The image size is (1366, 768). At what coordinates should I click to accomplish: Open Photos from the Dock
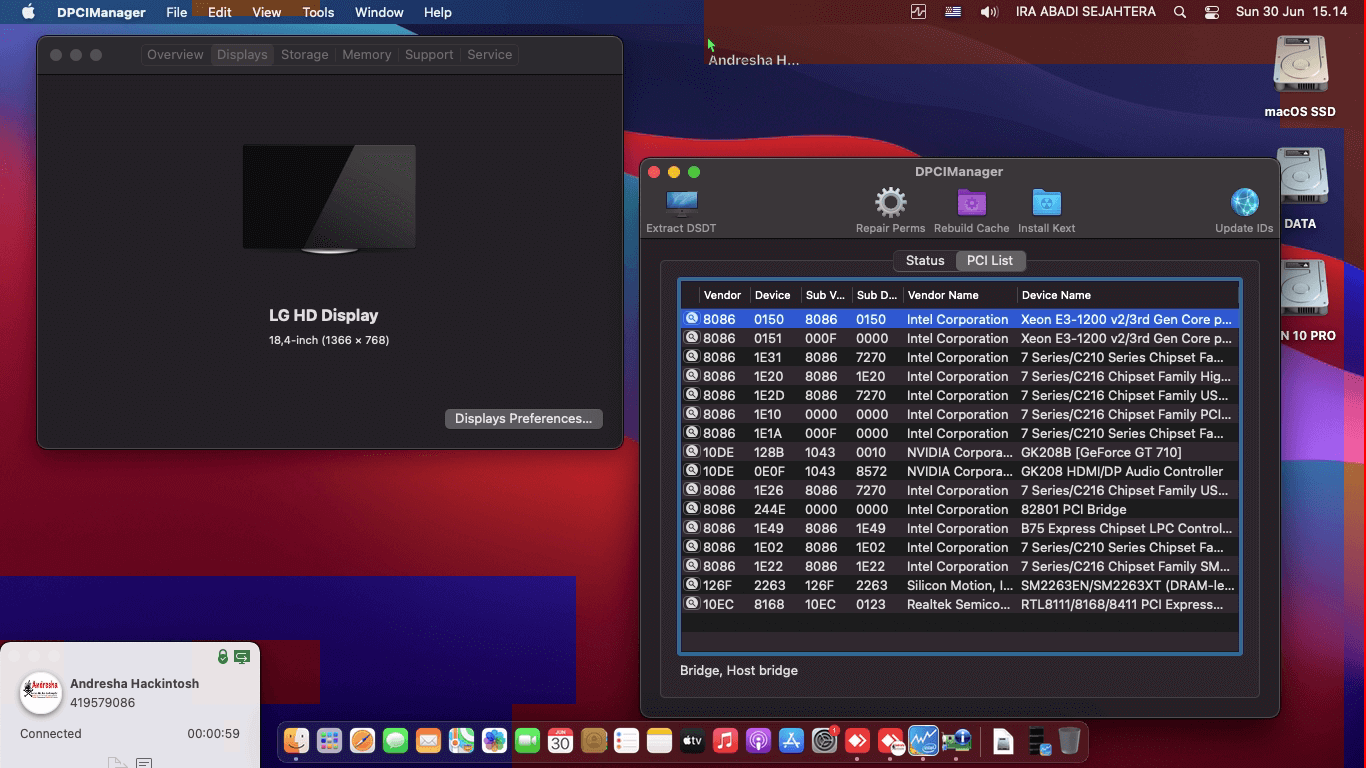click(494, 741)
